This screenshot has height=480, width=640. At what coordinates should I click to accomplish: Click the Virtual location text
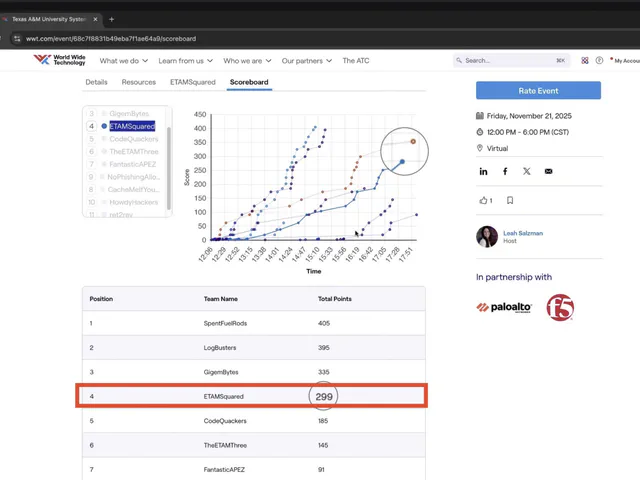click(x=497, y=149)
